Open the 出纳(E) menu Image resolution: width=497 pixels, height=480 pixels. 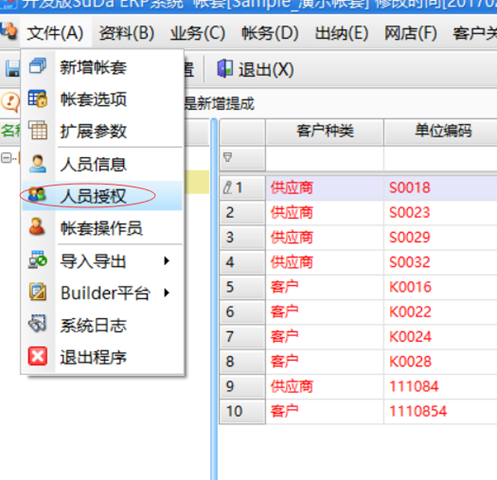(342, 33)
